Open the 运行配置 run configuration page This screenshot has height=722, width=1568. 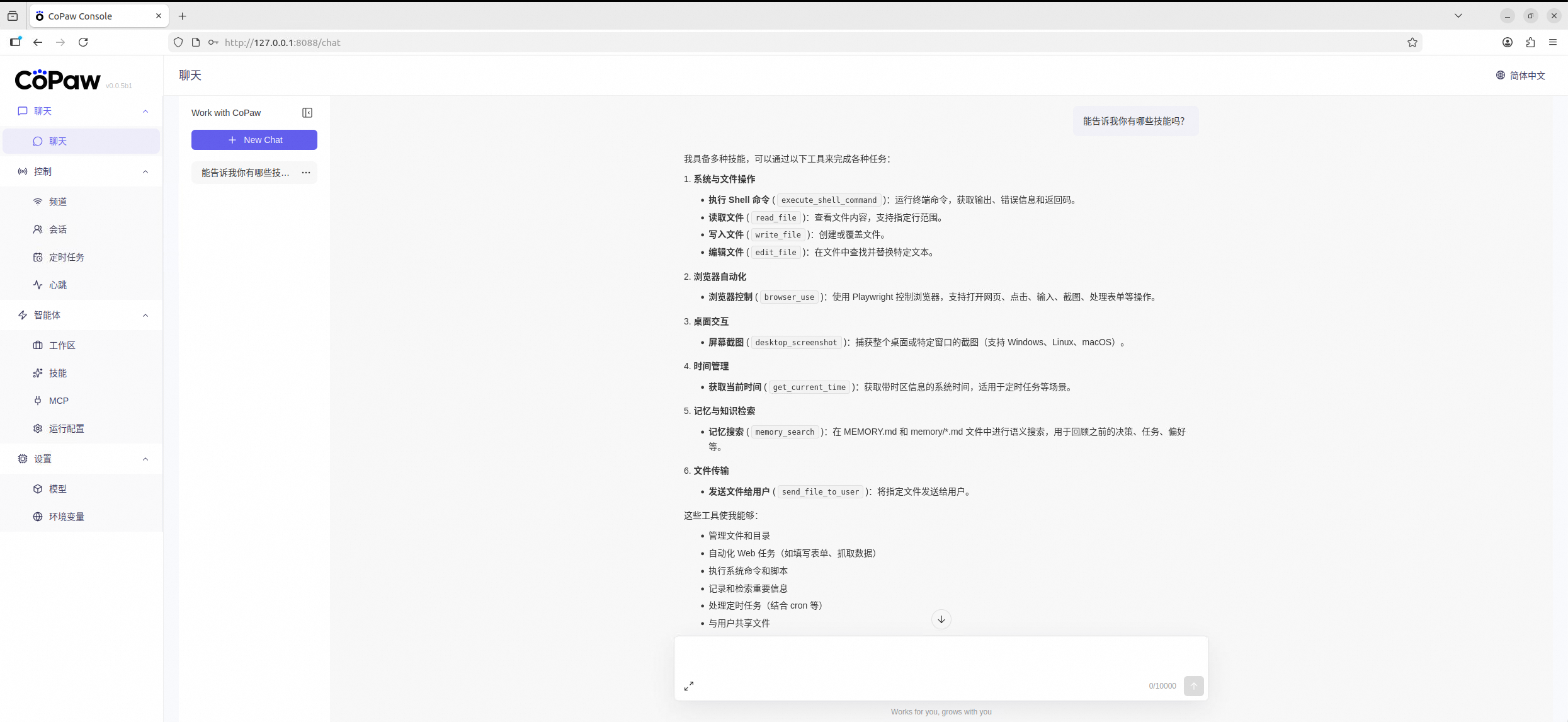81,428
